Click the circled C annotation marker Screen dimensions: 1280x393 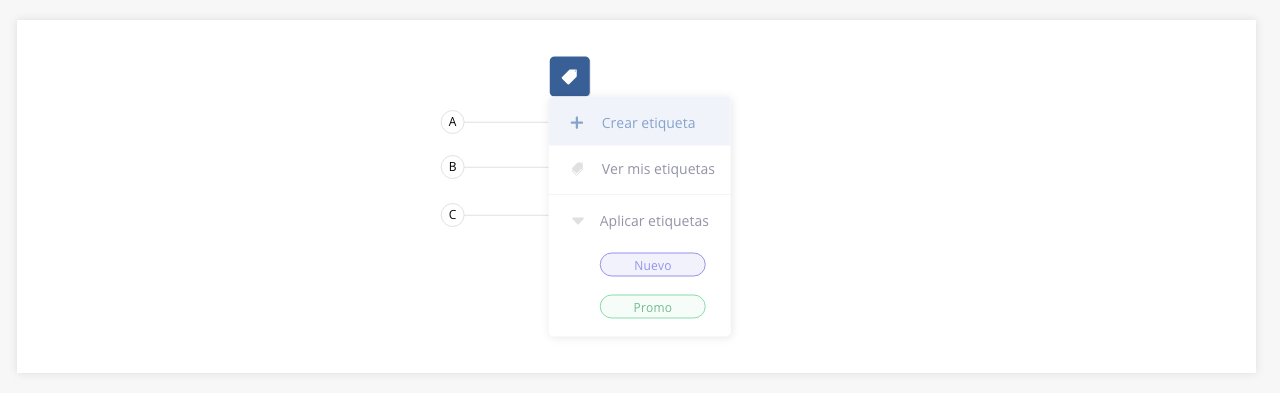(452, 215)
